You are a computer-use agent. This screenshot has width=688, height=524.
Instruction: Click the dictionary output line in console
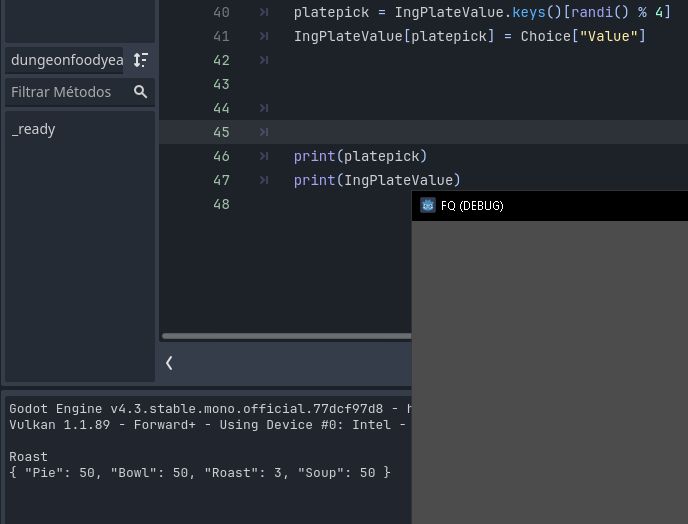pos(200,473)
